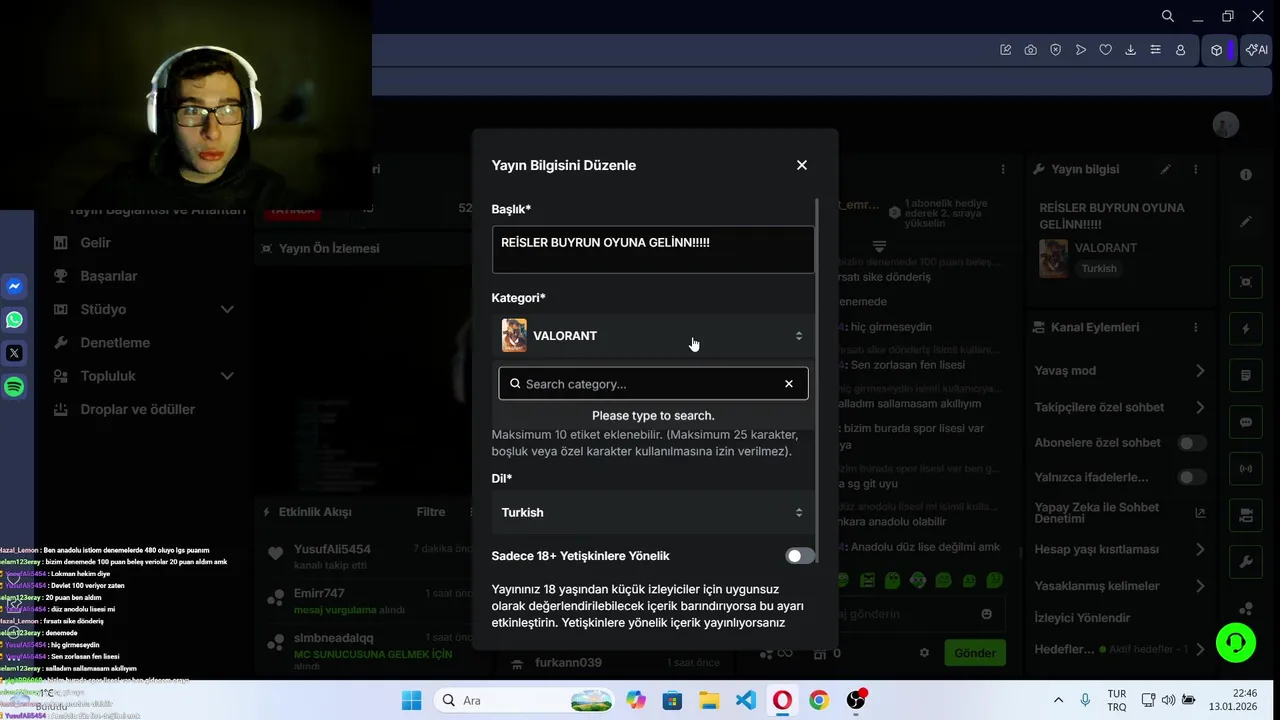Open the ad blocker shield icon
Image resolution: width=1280 pixels, height=720 pixels.
coord(1055,50)
